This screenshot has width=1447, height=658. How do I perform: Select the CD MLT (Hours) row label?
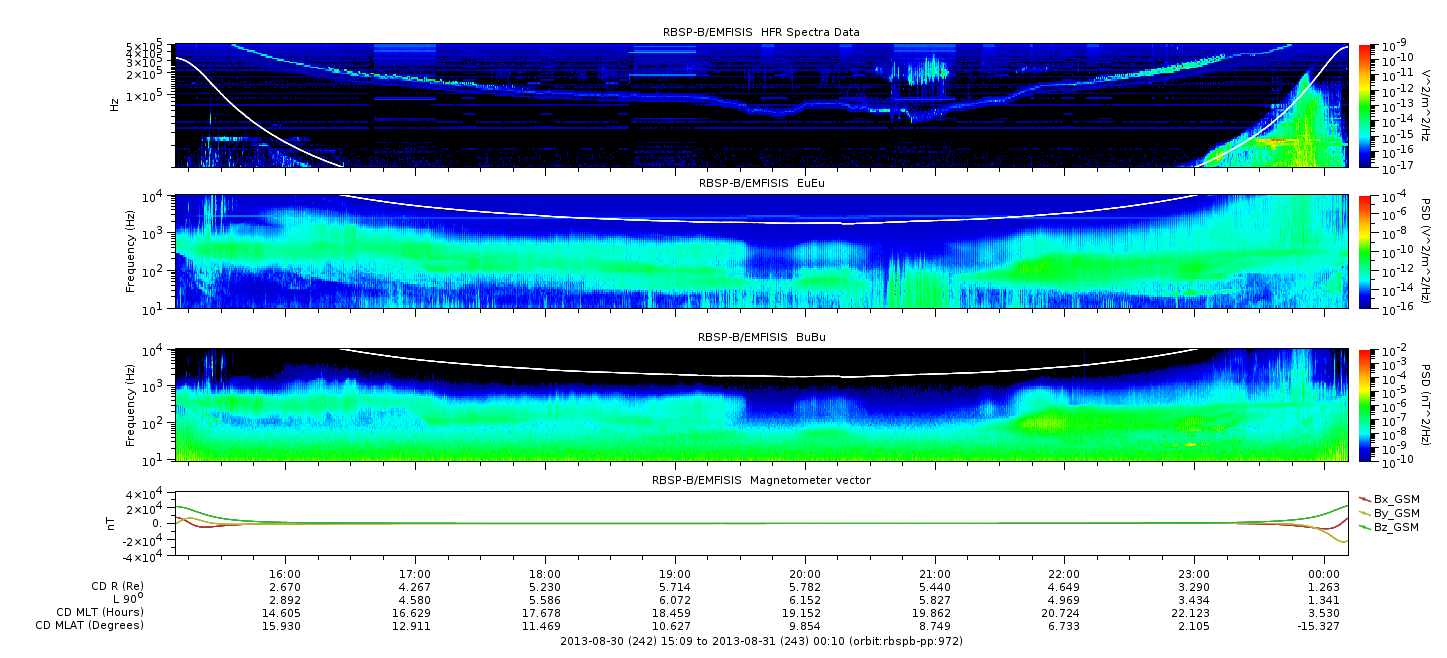(99, 612)
